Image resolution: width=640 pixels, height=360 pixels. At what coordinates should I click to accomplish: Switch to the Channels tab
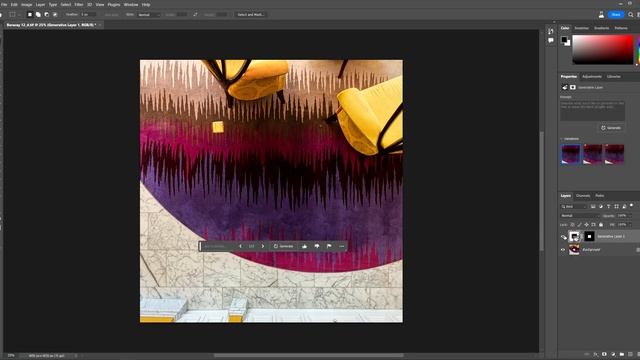click(583, 196)
